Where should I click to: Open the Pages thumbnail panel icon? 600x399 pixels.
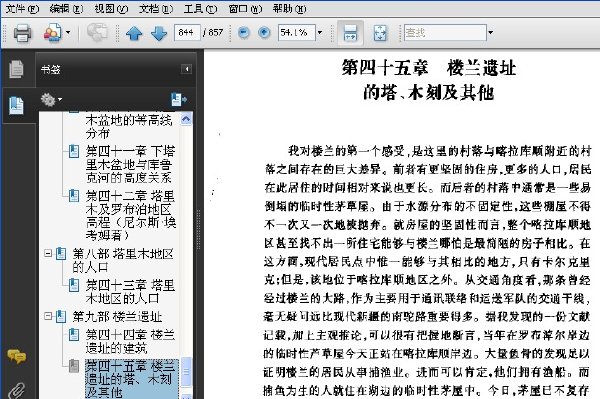click(x=16, y=69)
